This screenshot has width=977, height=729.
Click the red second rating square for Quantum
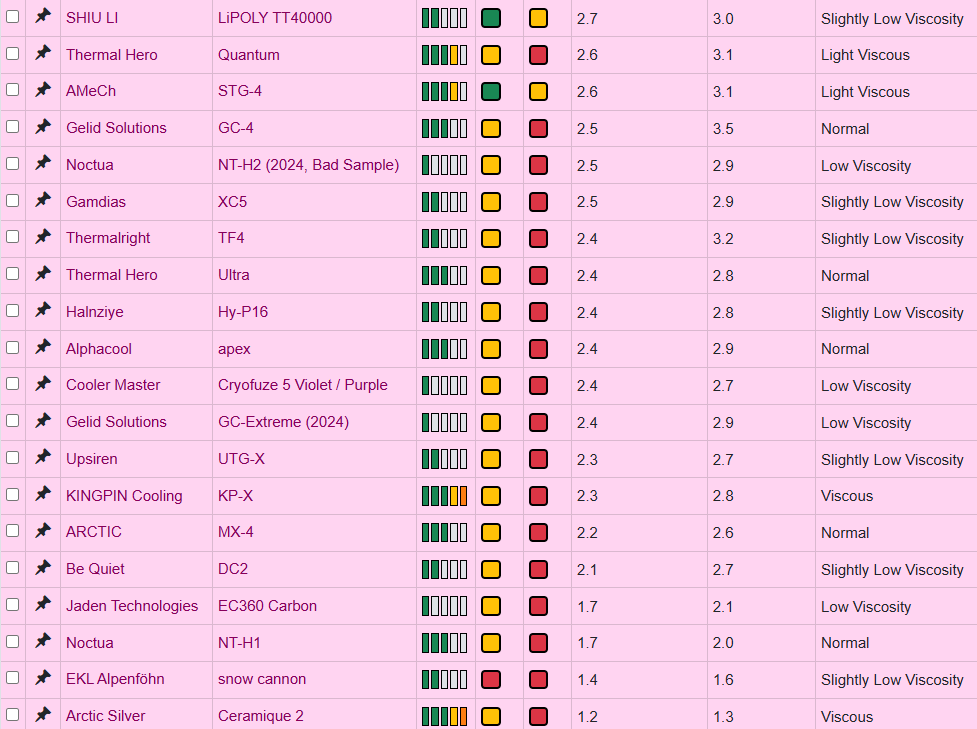538,55
